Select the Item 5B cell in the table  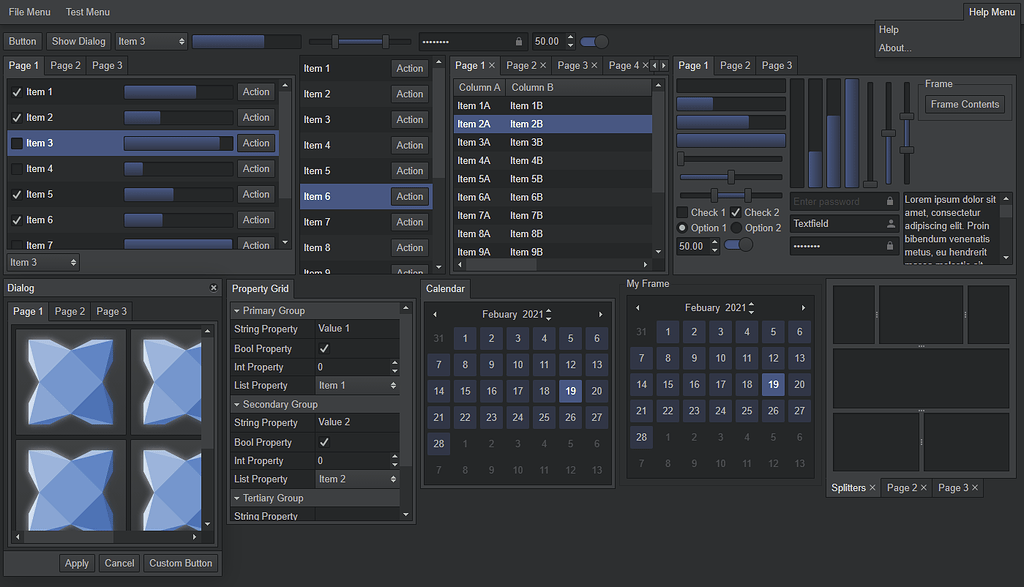click(526, 179)
